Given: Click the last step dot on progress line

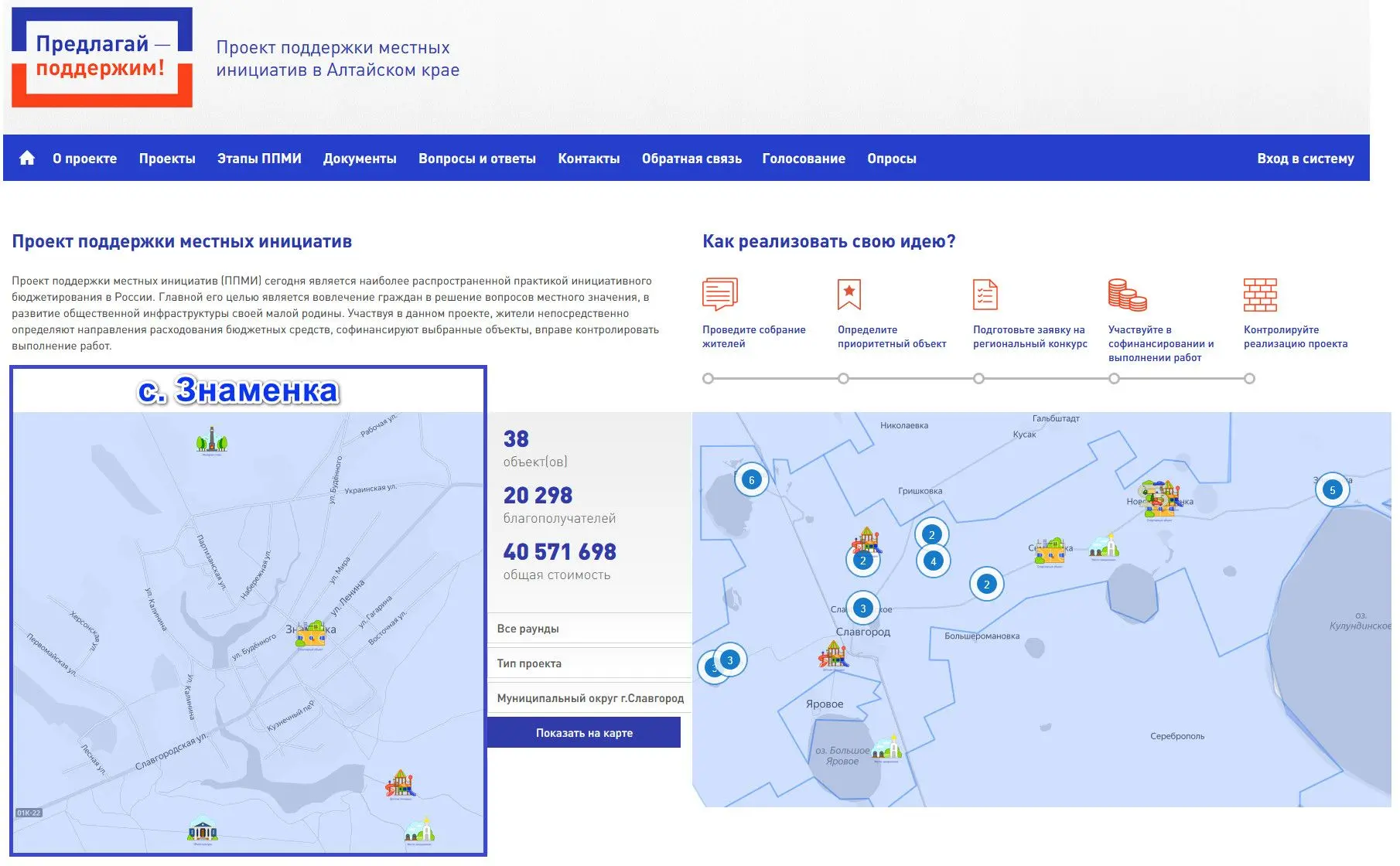Looking at the screenshot, I should 1249,378.
